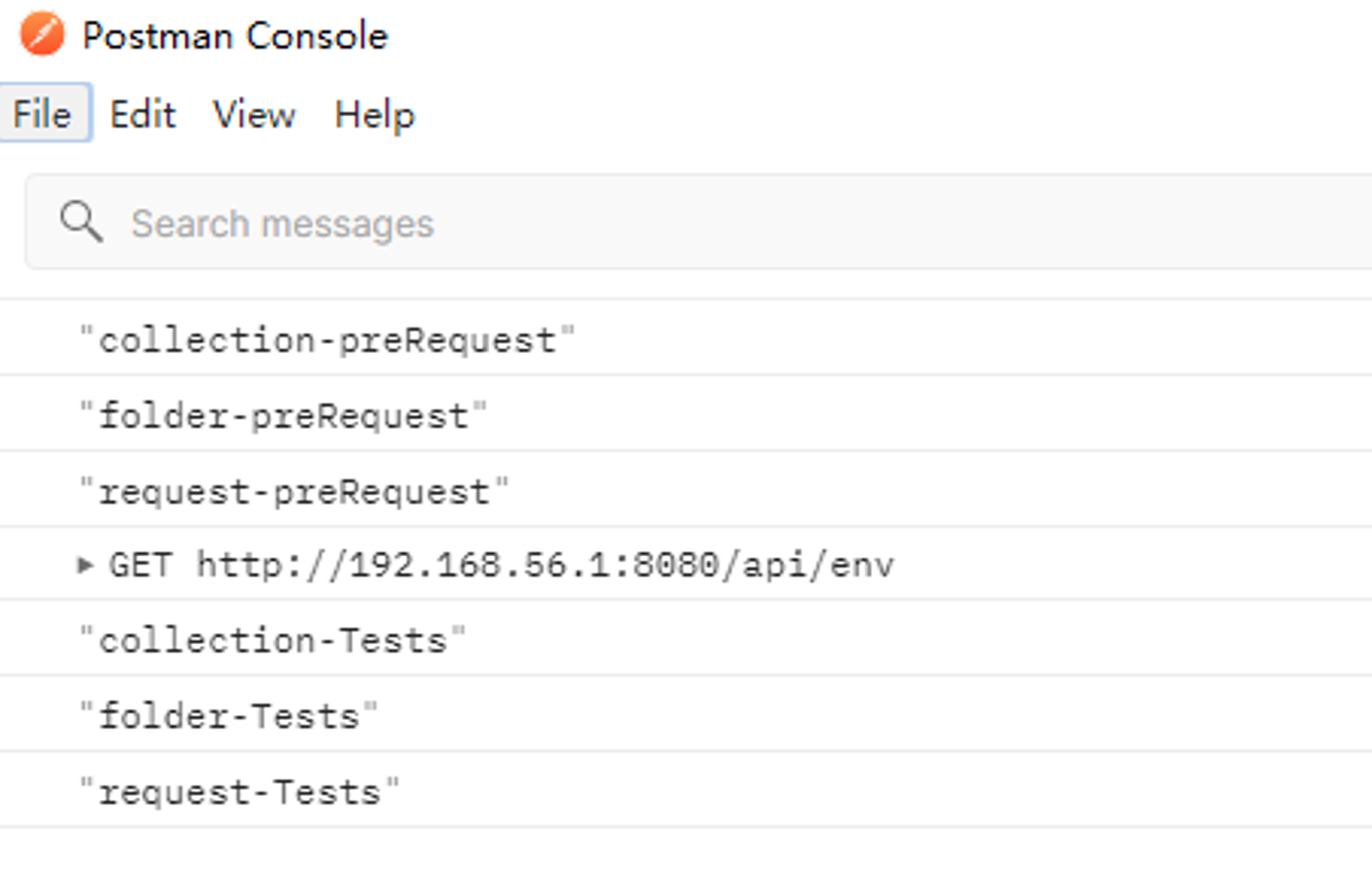Select the "collection-Tests" log line
Viewport: 1372px width, 892px height.
click(x=686, y=638)
